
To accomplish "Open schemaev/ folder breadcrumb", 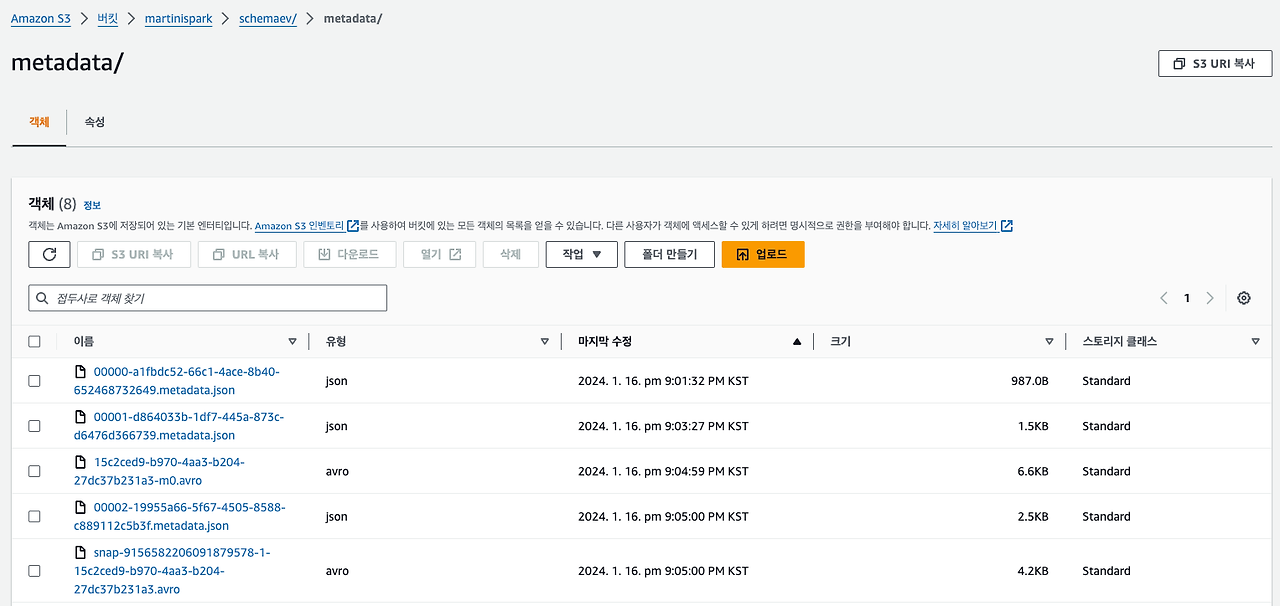I will pos(268,19).
